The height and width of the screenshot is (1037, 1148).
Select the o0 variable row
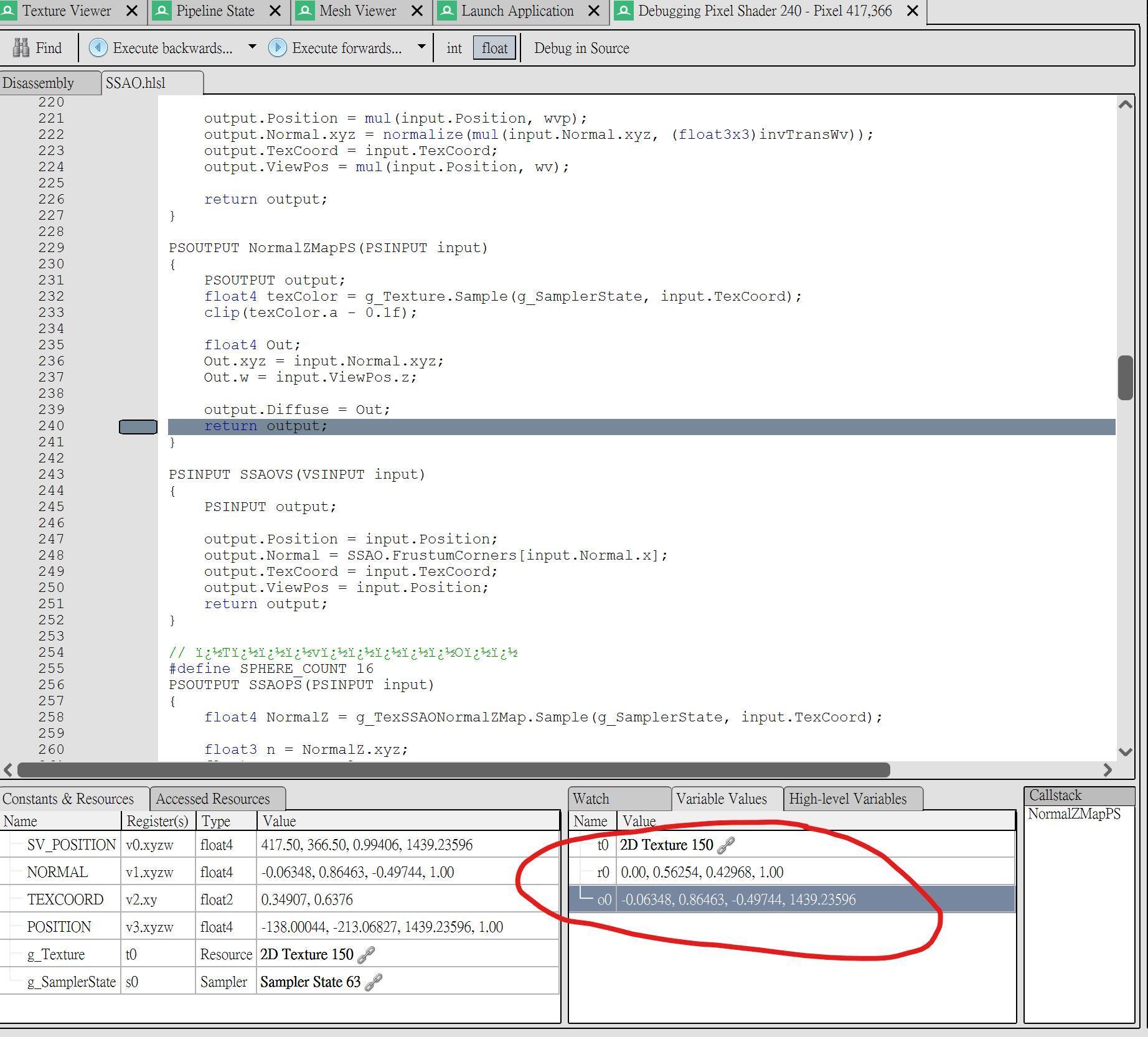792,899
